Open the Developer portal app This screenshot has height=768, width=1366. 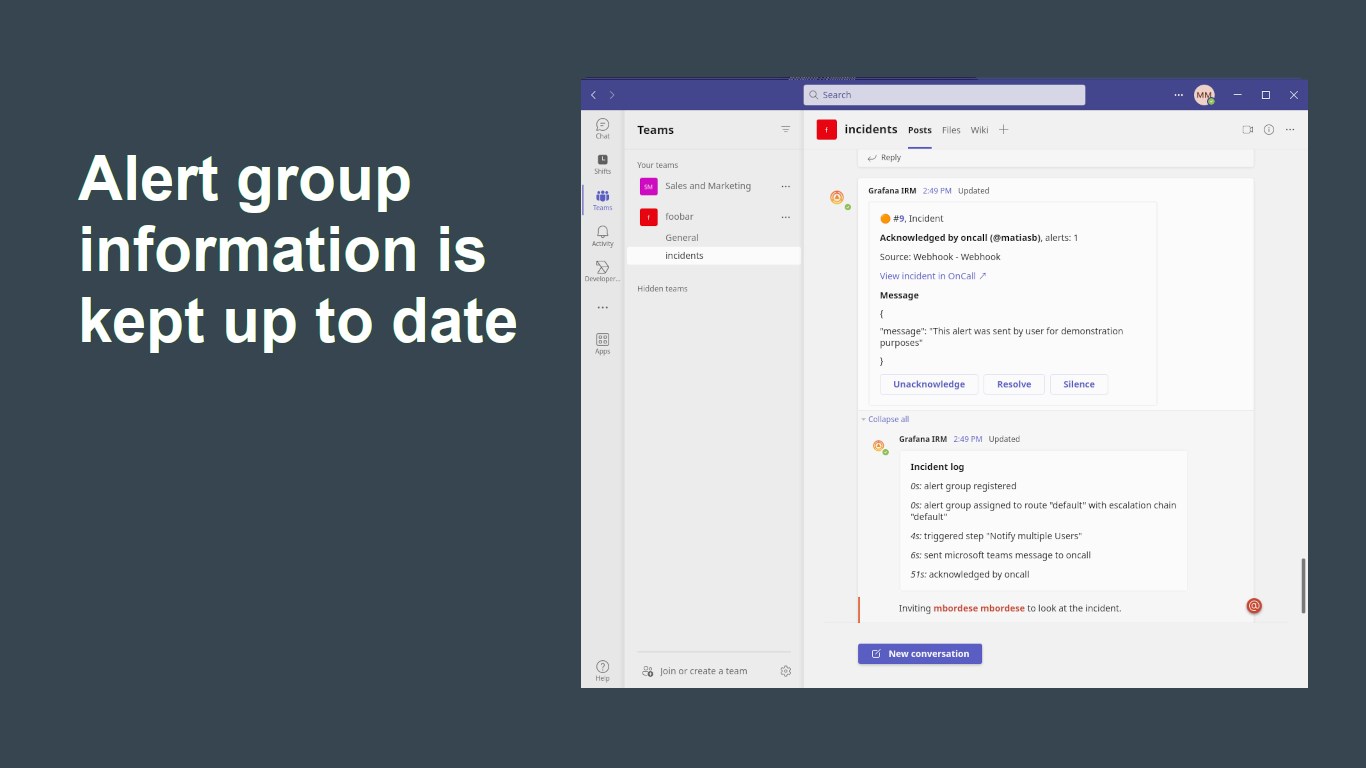pos(602,272)
